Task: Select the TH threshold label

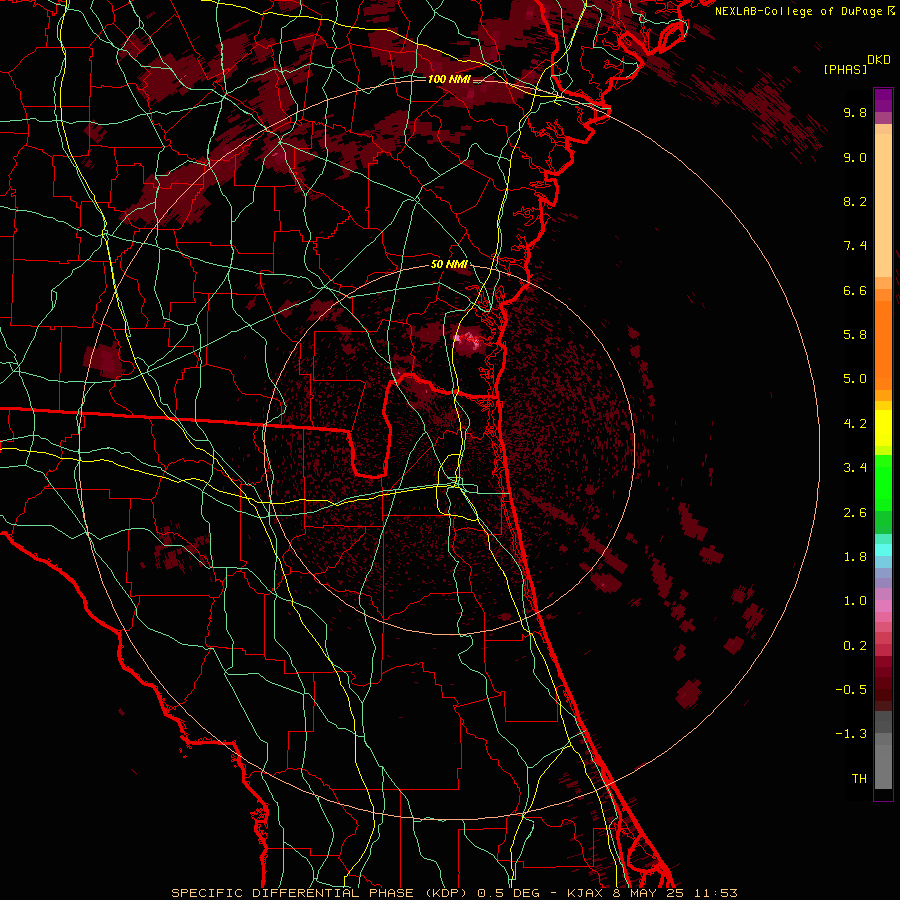Action: coord(859,779)
